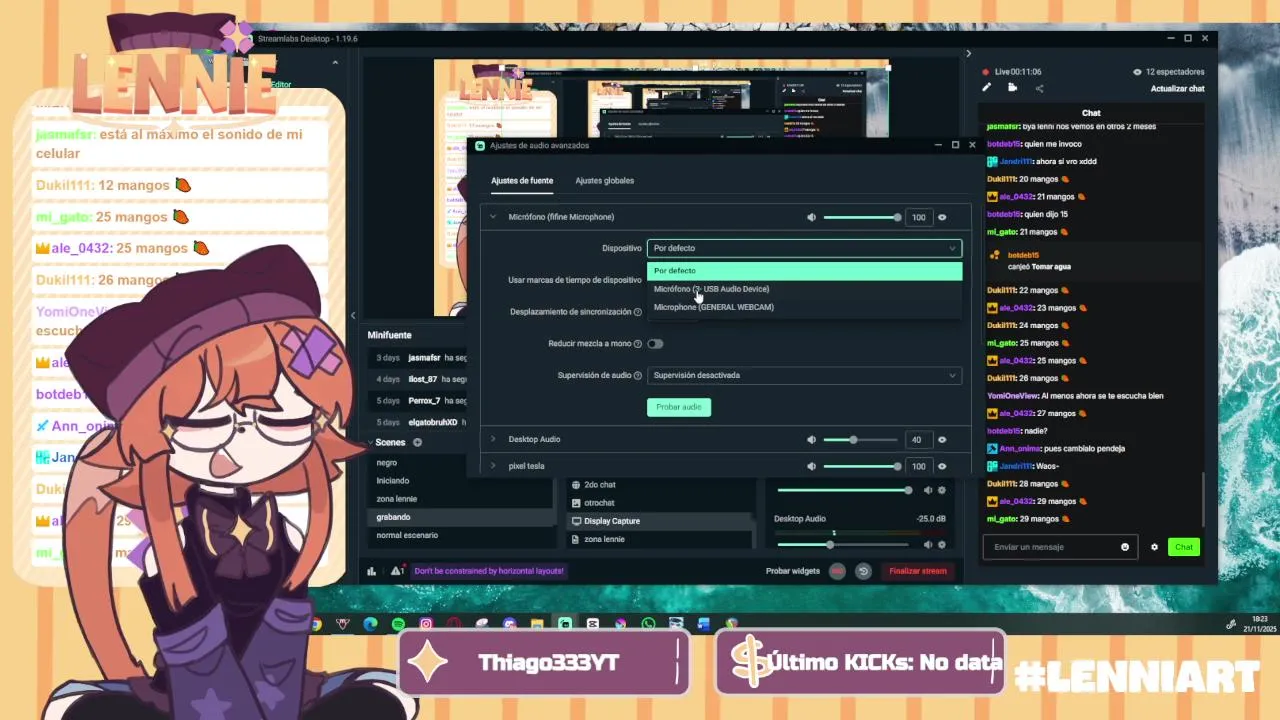1280x720 pixels.
Task: Open the edit stream info pencil icon
Action: [x=987, y=88]
